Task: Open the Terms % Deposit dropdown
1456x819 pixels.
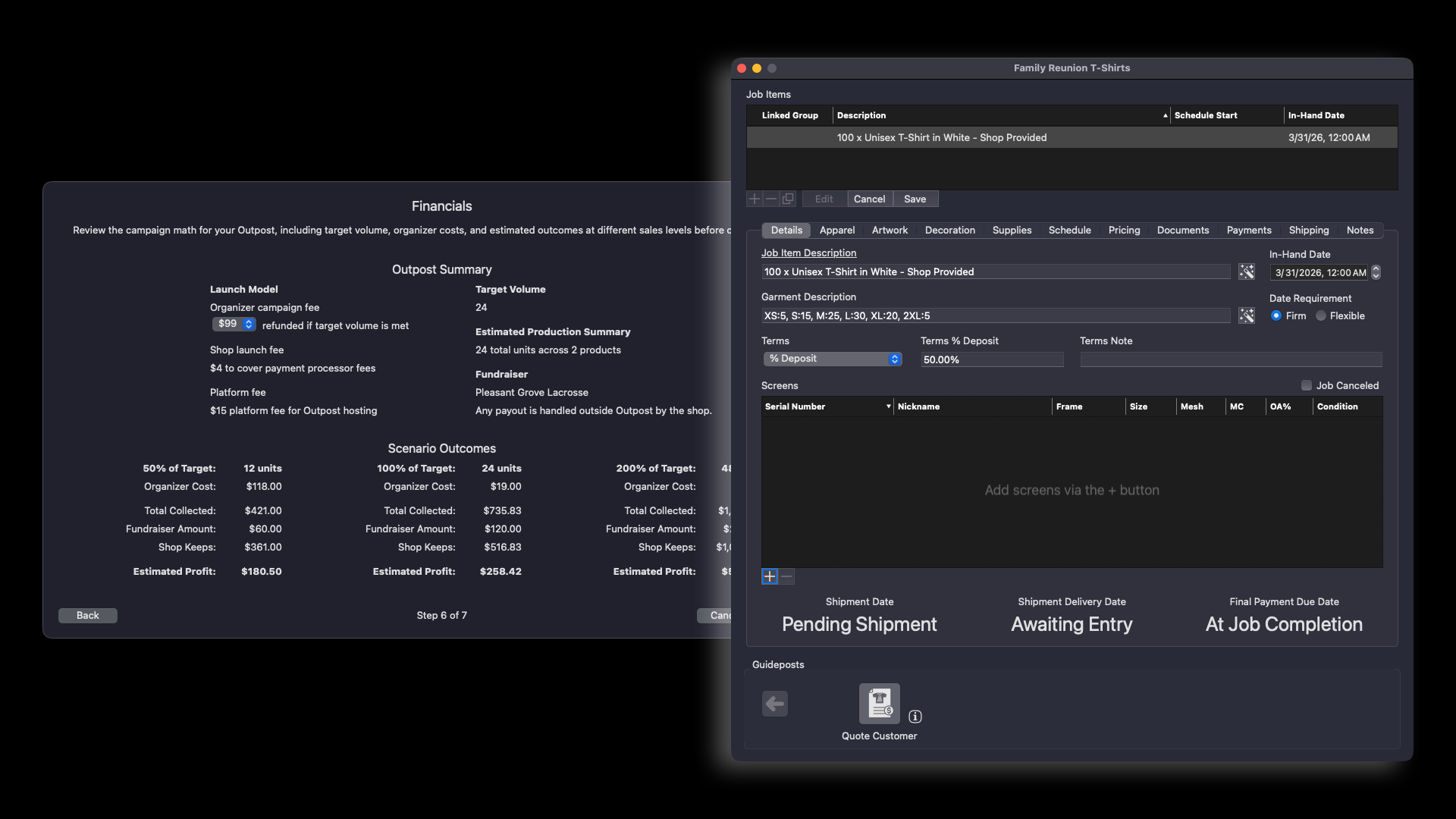Action: pos(833,359)
